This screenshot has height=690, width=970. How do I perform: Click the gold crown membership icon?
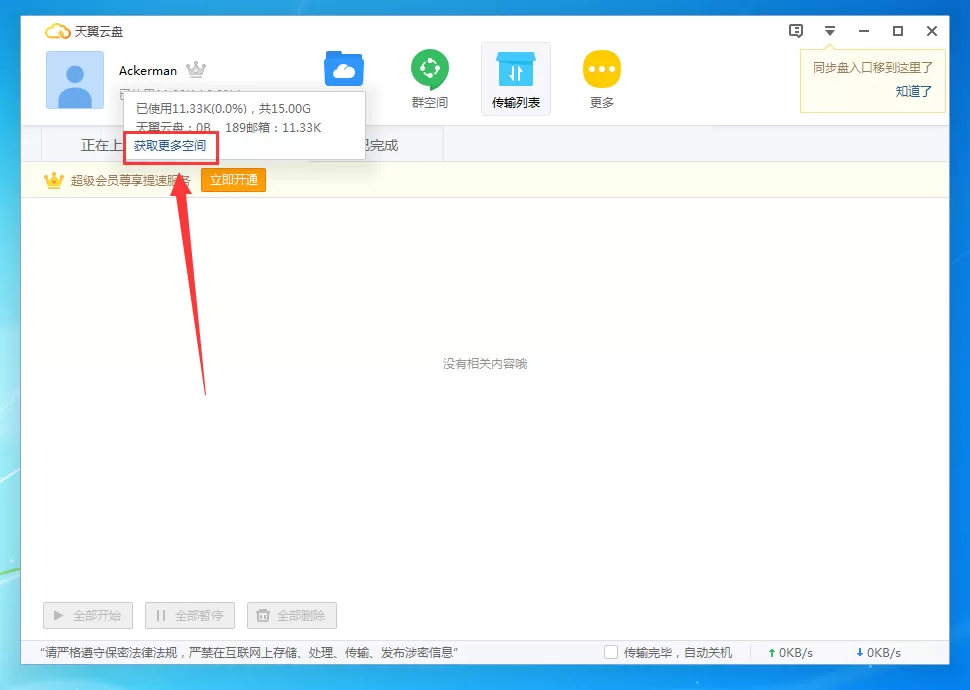click(54, 180)
